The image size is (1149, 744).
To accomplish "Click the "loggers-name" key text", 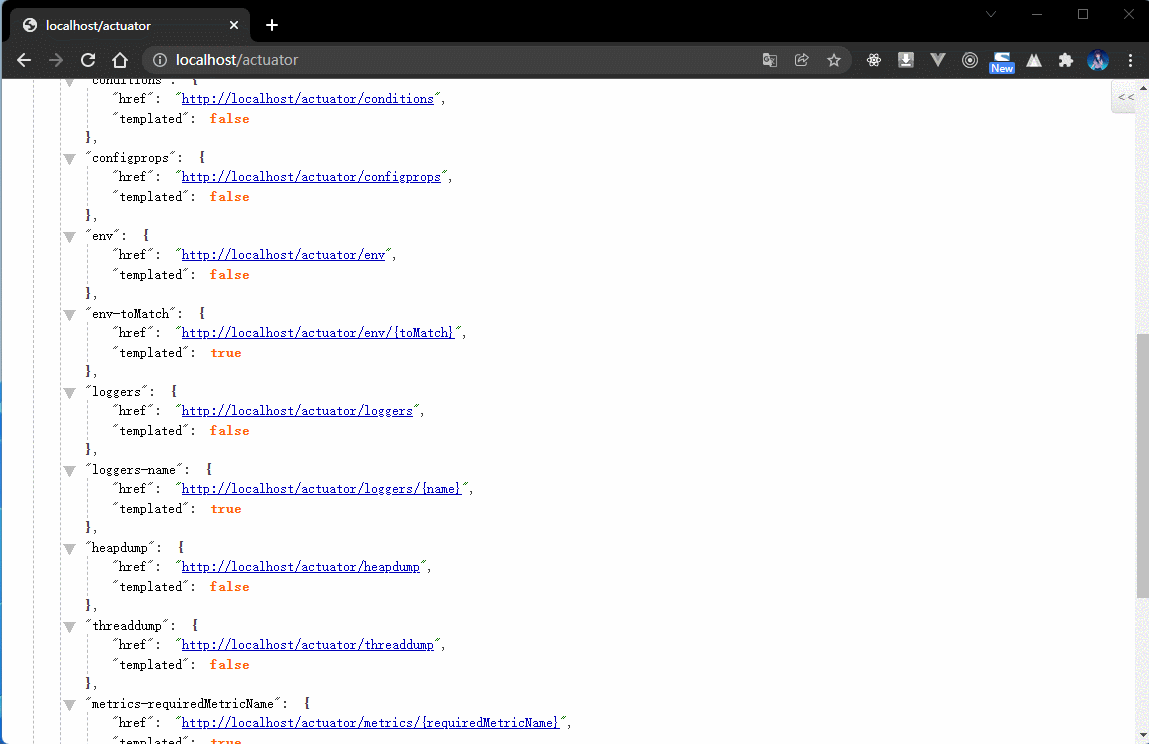I will tap(134, 470).
